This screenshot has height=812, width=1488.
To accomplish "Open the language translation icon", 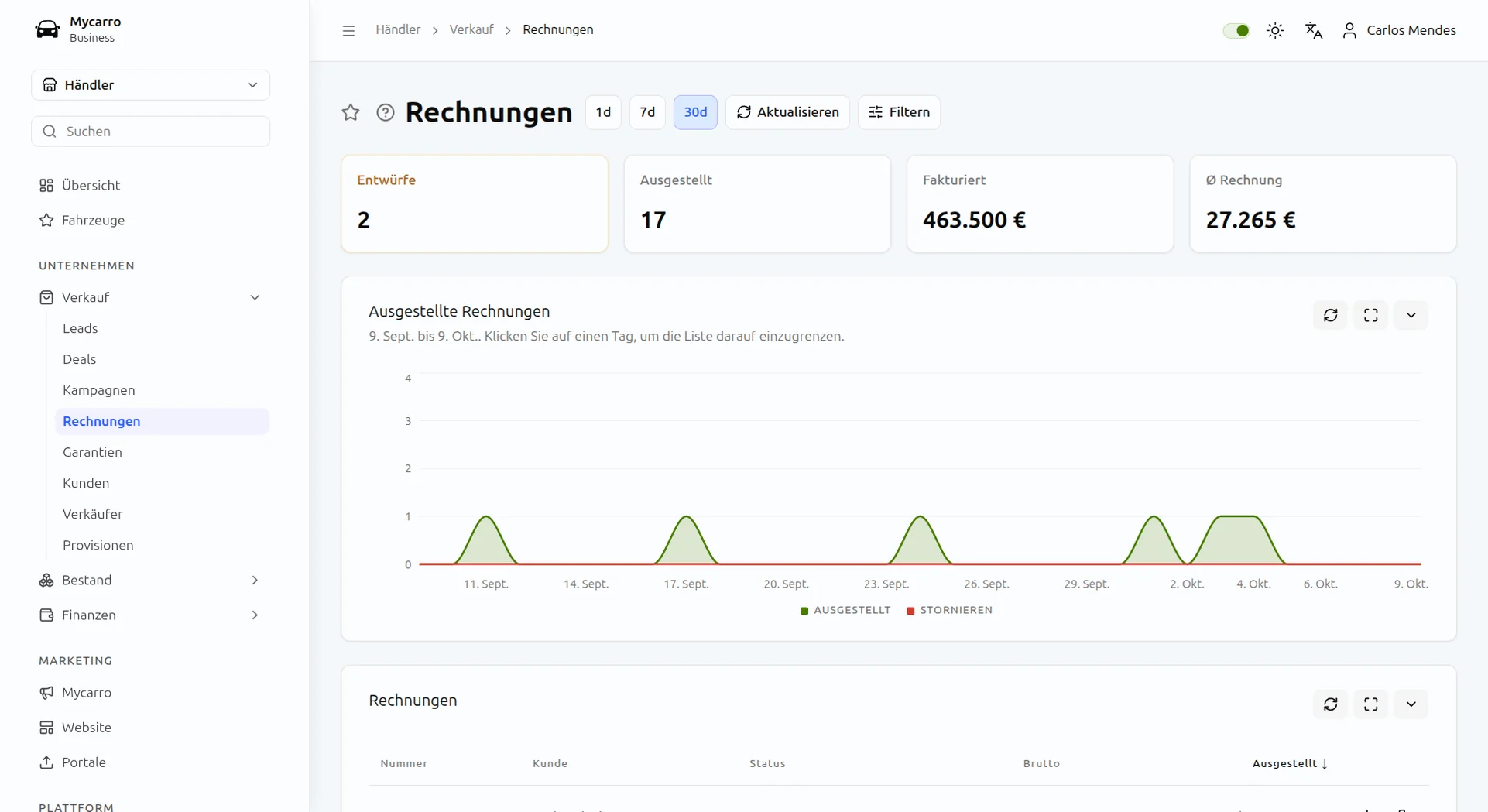I will [x=1314, y=30].
